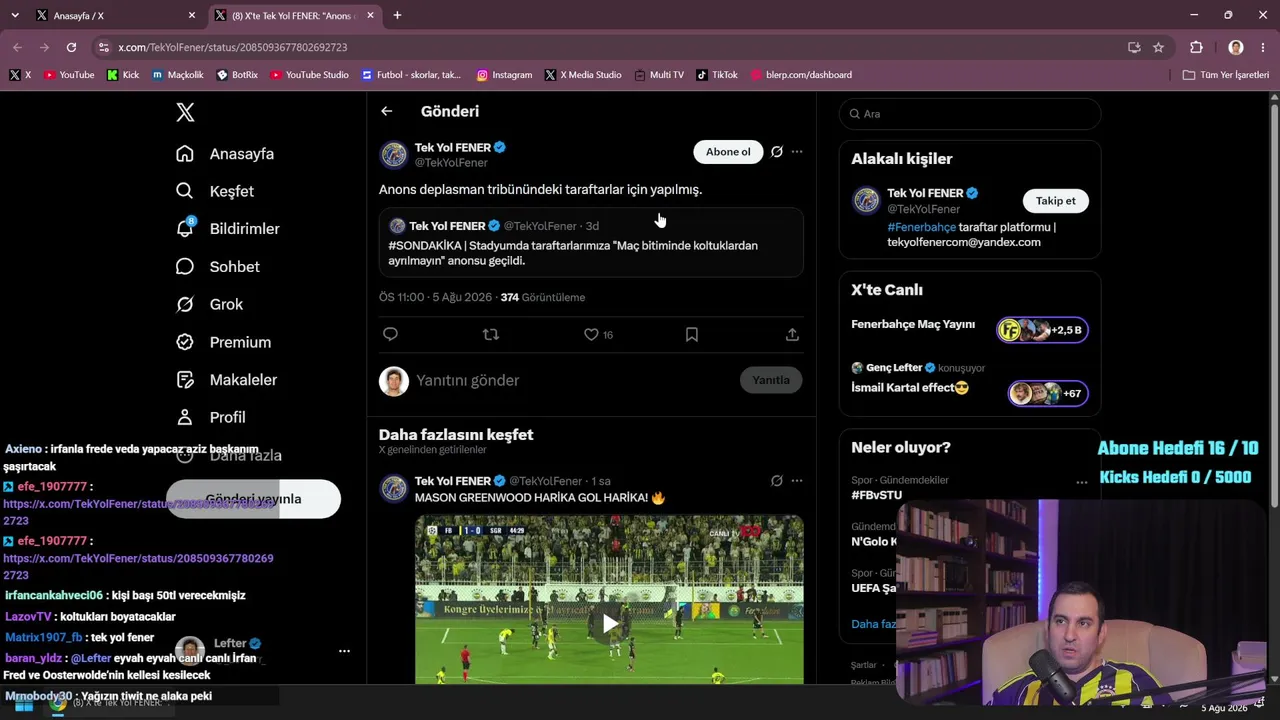
Task: Open Profil from the sidebar
Action: click(x=211, y=417)
